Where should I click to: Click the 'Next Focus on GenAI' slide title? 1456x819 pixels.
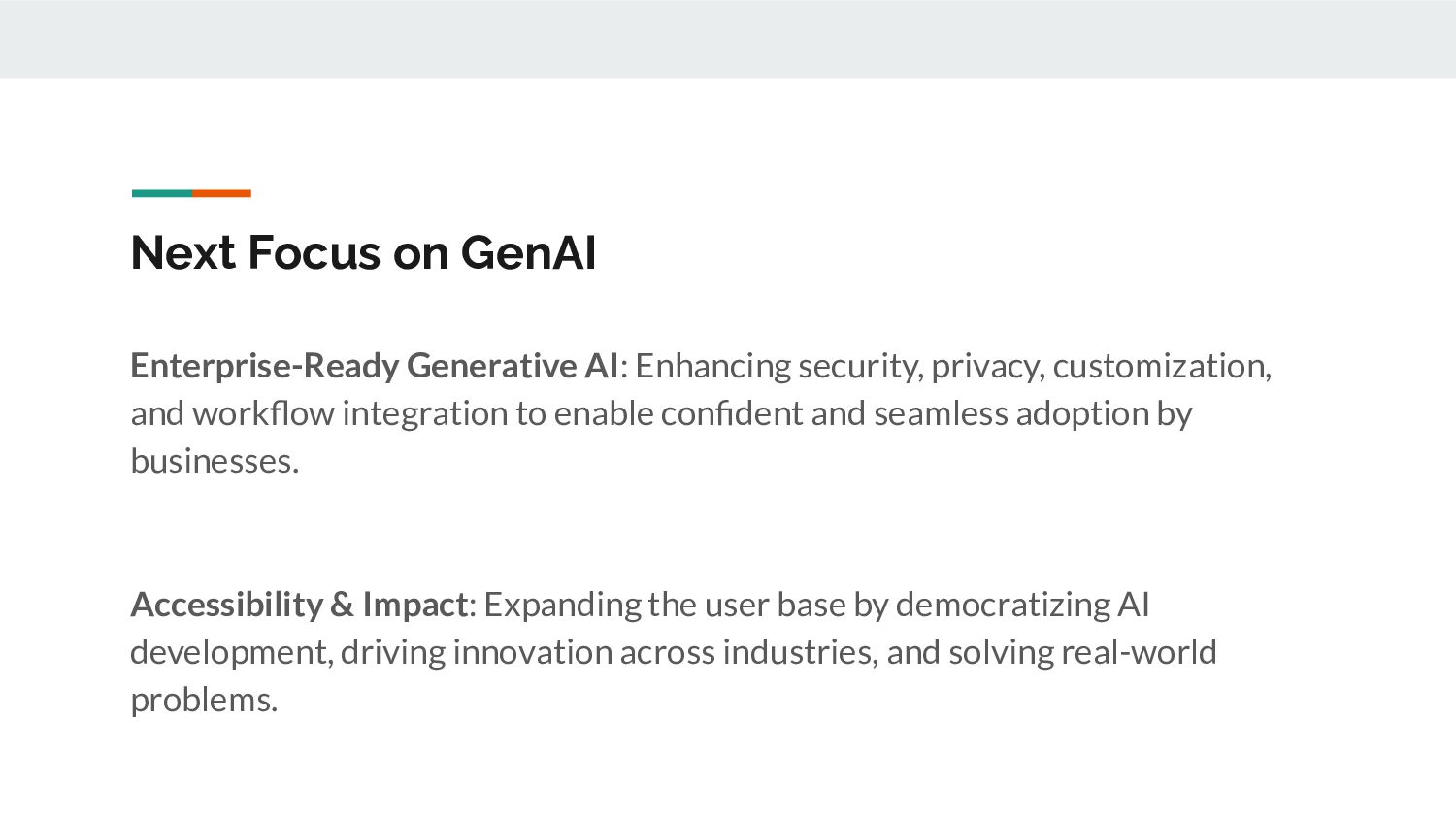click(363, 252)
